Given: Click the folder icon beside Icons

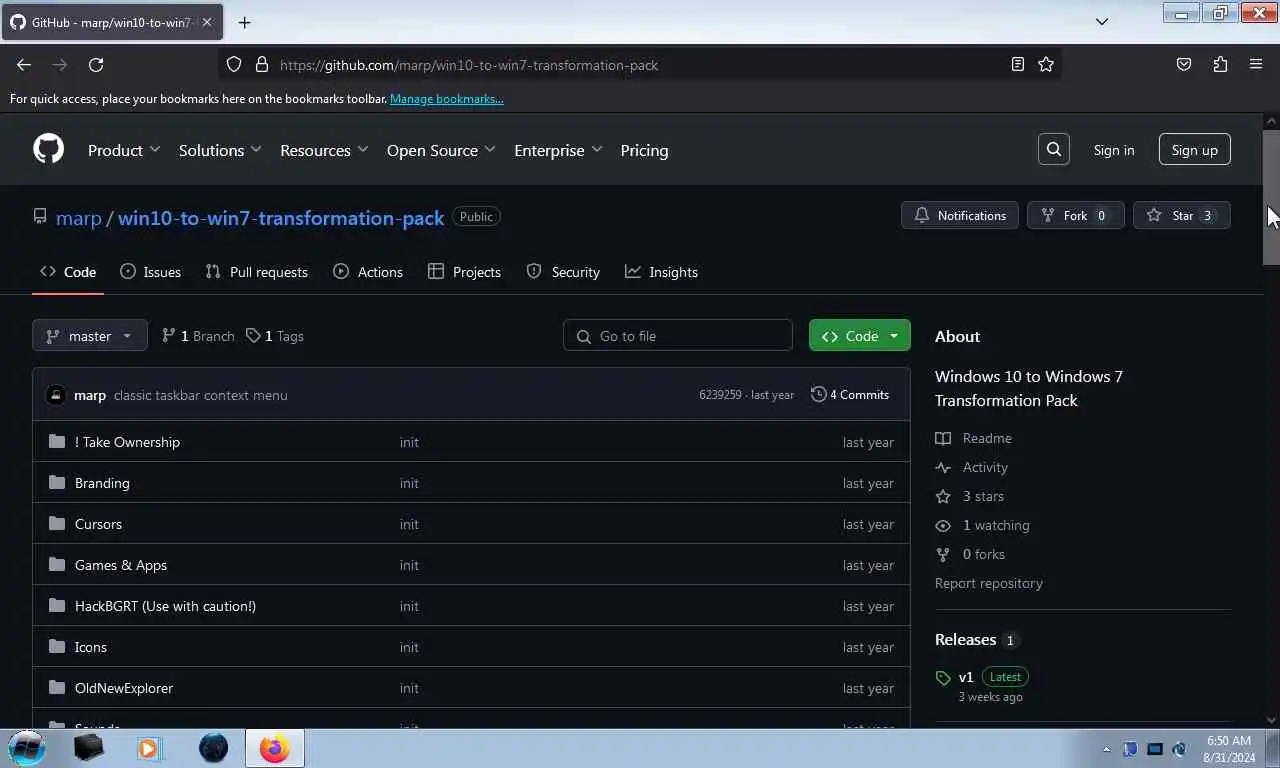Looking at the screenshot, I should (x=57, y=647).
